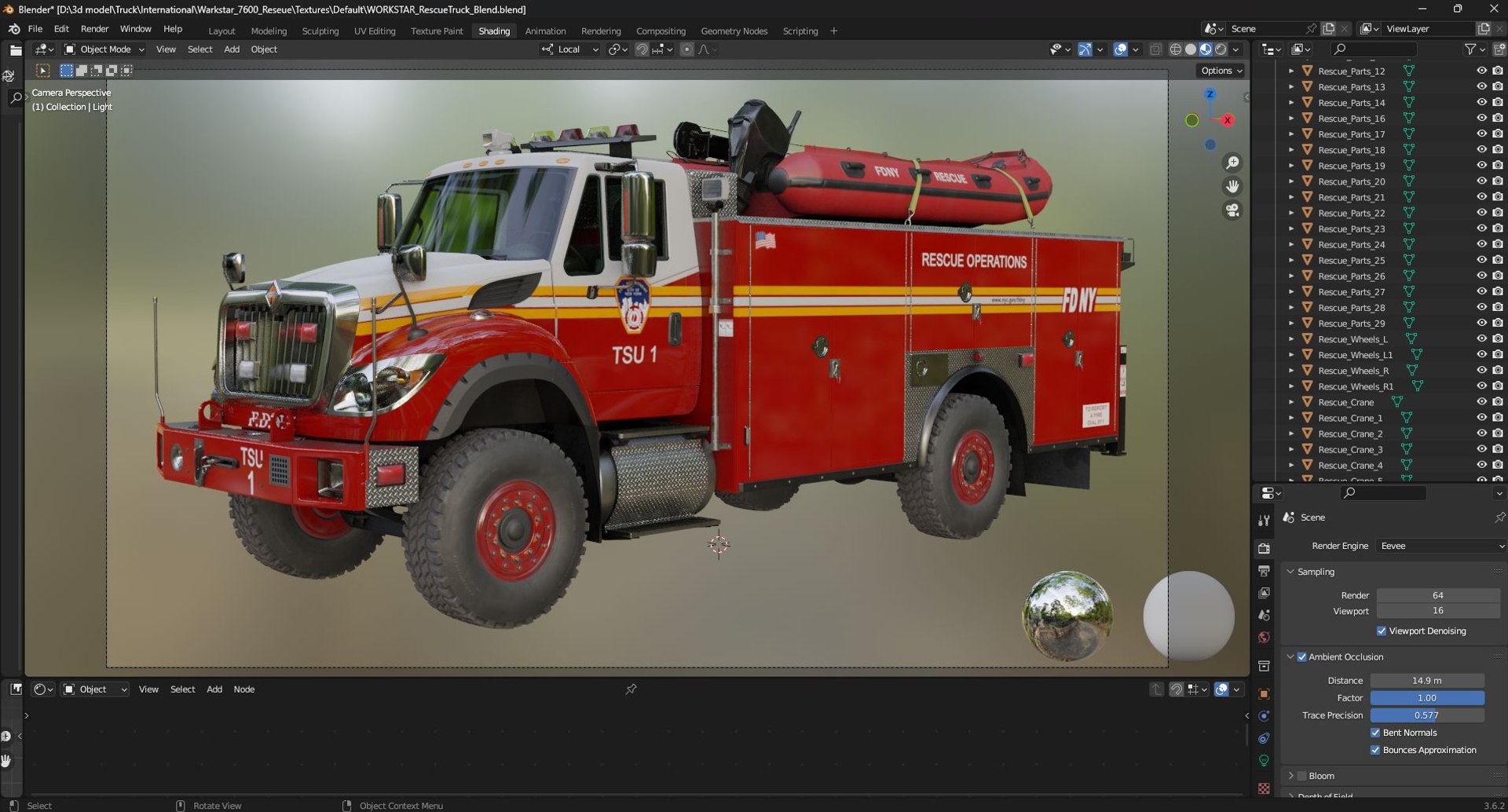This screenshot has width=1508, height=812.
Task: Open the Object properties tab
Action: 1264,694
